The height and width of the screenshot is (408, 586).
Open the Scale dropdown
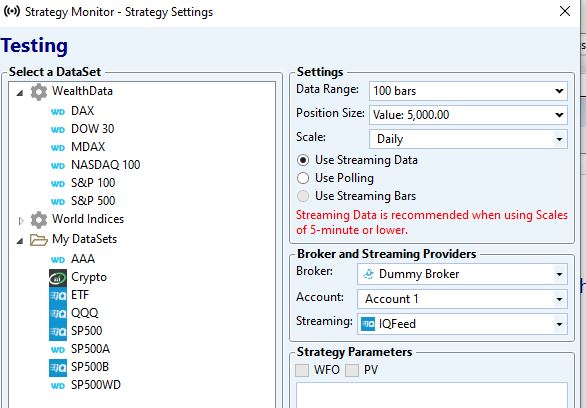(x=559, y=139)
